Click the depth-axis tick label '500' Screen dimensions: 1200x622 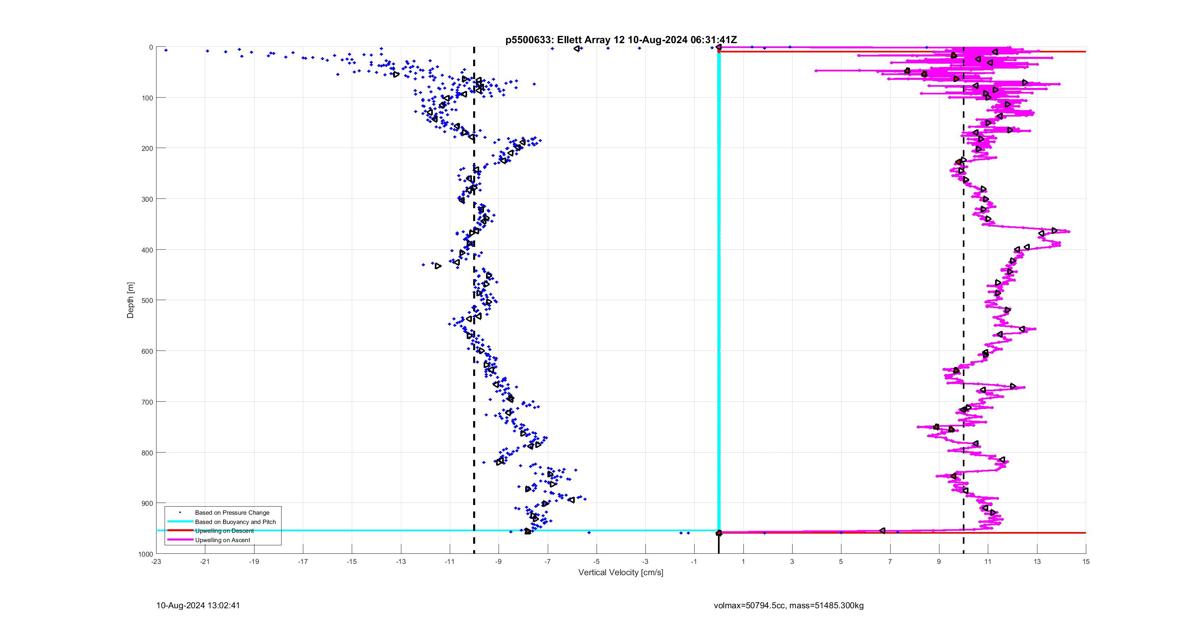click(x=146, y=300)
